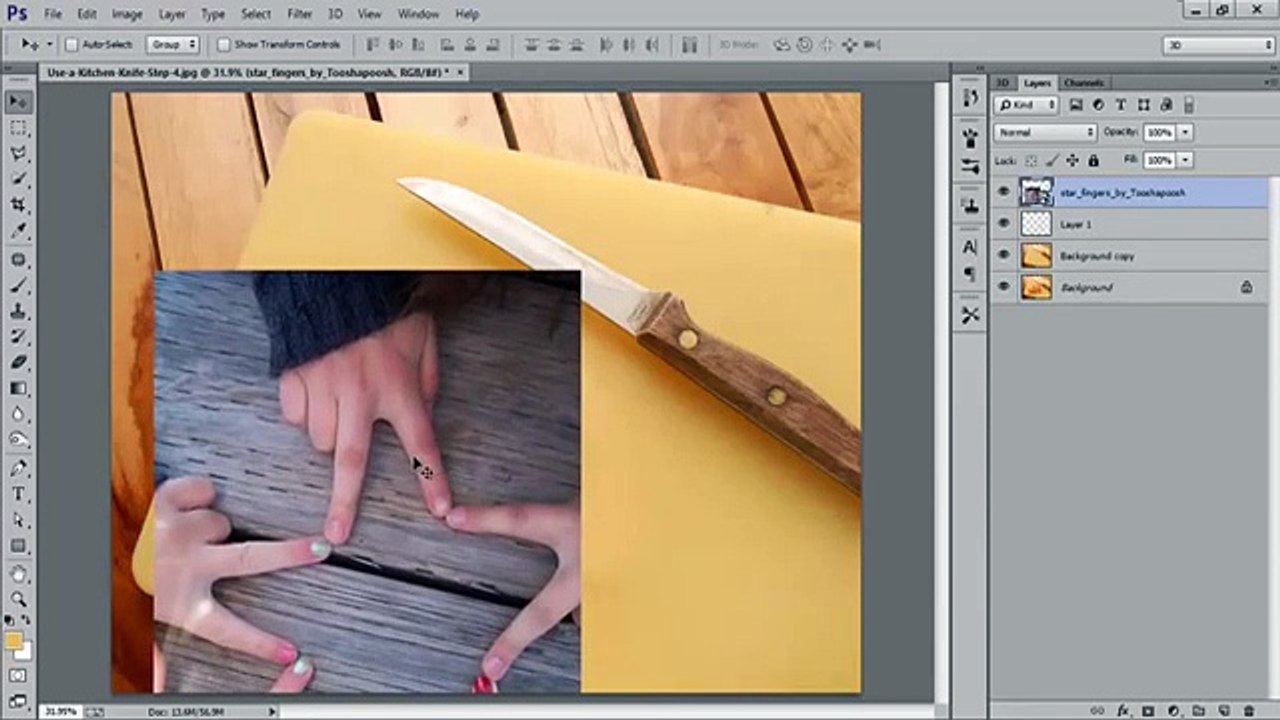Pick the Zoom tool
The image size is (1280, 720).
pos(18,599)
